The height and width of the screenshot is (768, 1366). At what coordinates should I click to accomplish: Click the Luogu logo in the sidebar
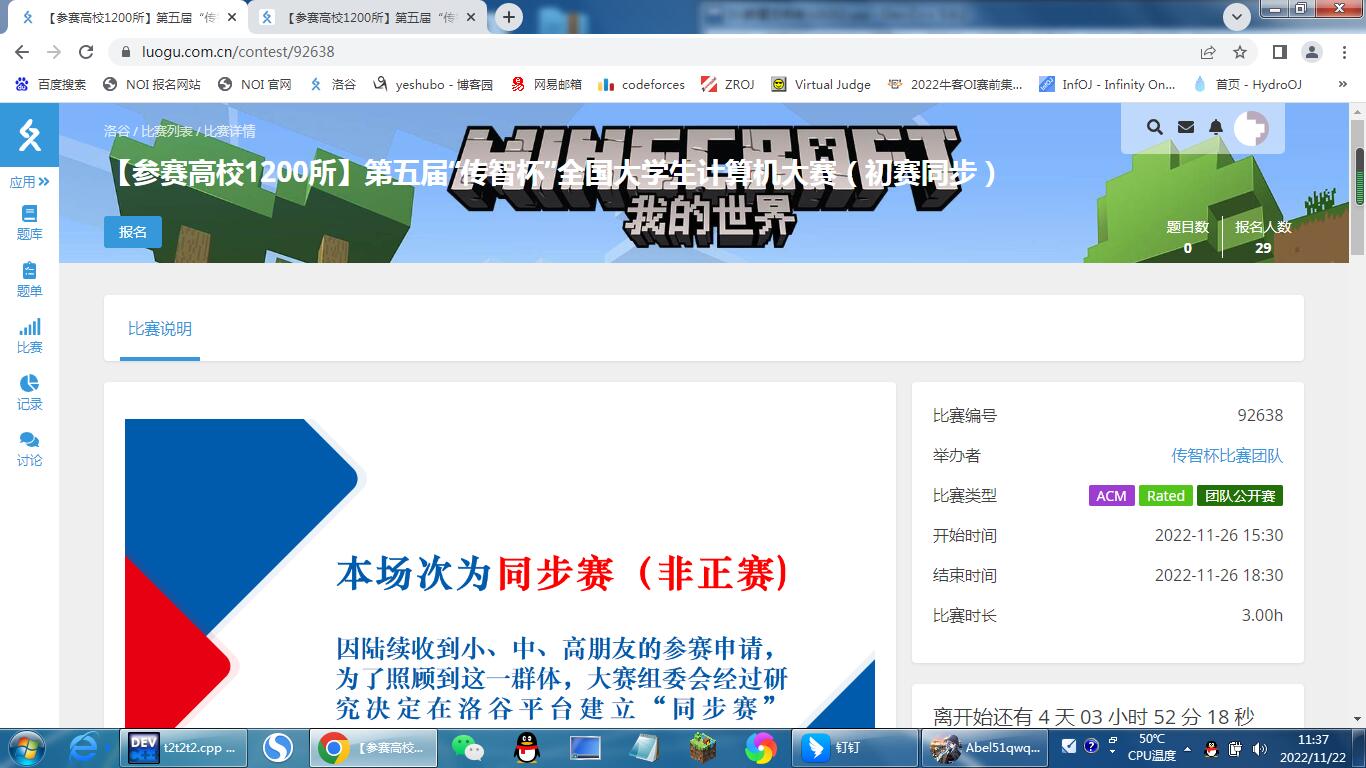tap(29, 135)
